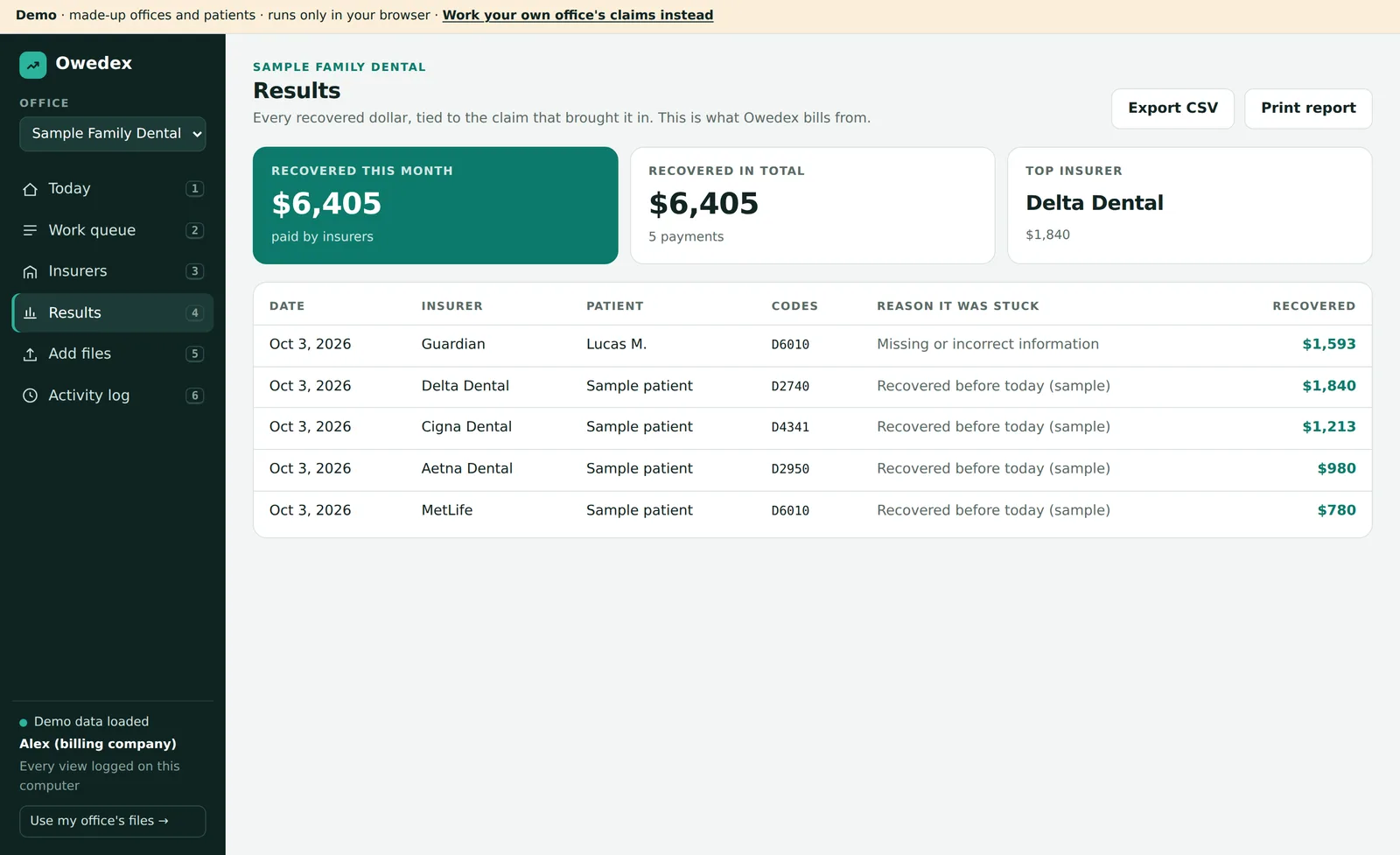Select the MetLife insurer cell

pos(446,510)
